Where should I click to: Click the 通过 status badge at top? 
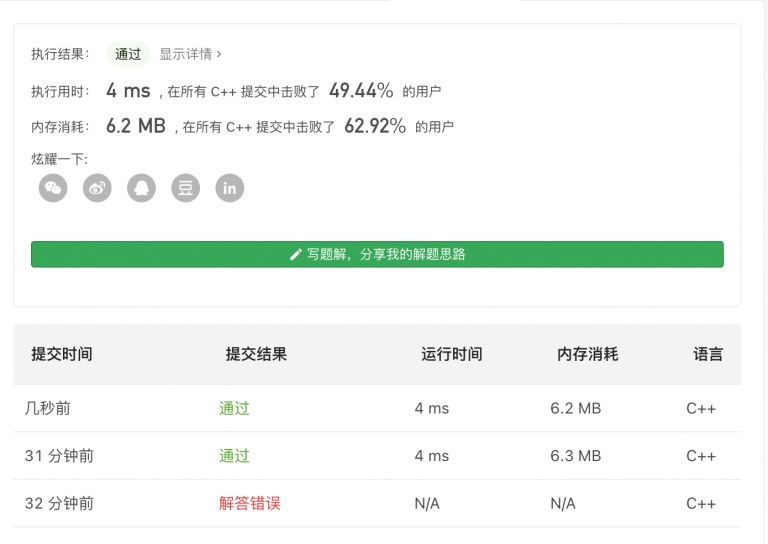coord(128,54)
